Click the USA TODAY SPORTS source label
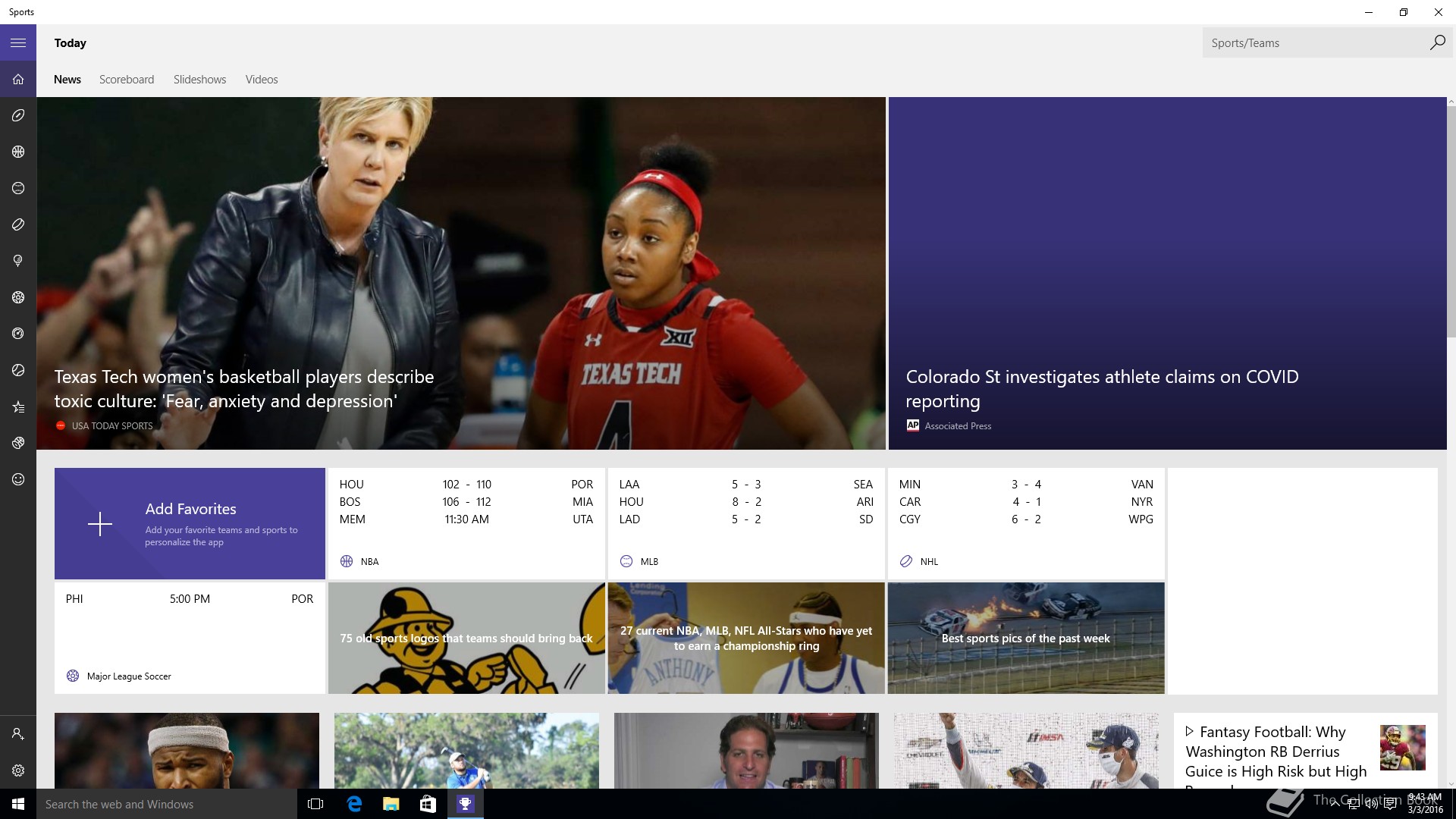Viewport: 1456px width, 819px height. [x=112, y=425]
